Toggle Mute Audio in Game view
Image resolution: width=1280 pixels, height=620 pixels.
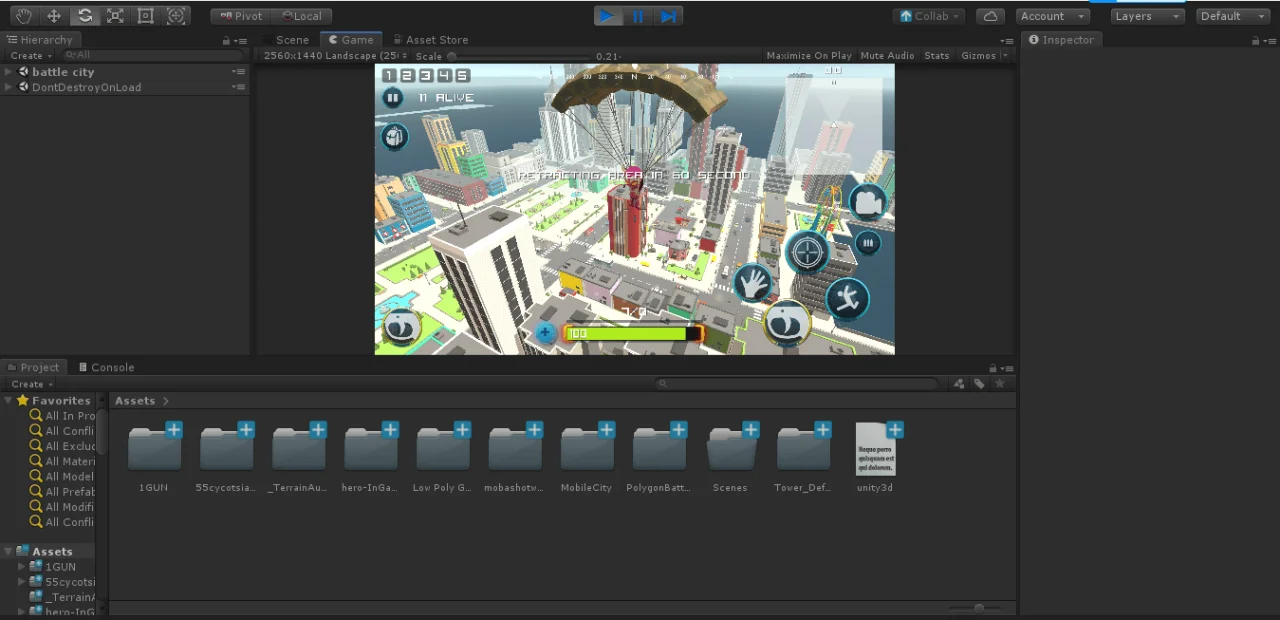coord(887,56)
